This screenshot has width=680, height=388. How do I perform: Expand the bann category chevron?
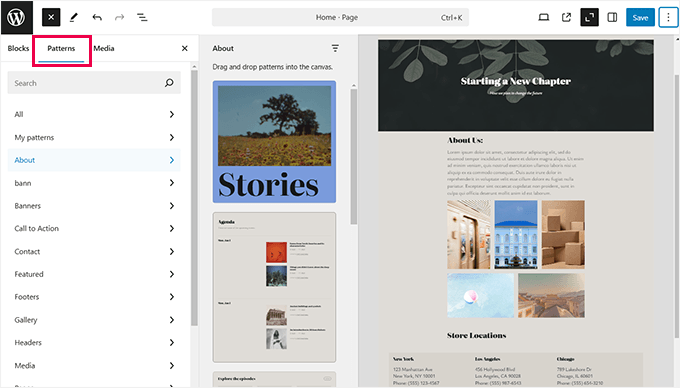pyautogui.click(x=172, y=183)
